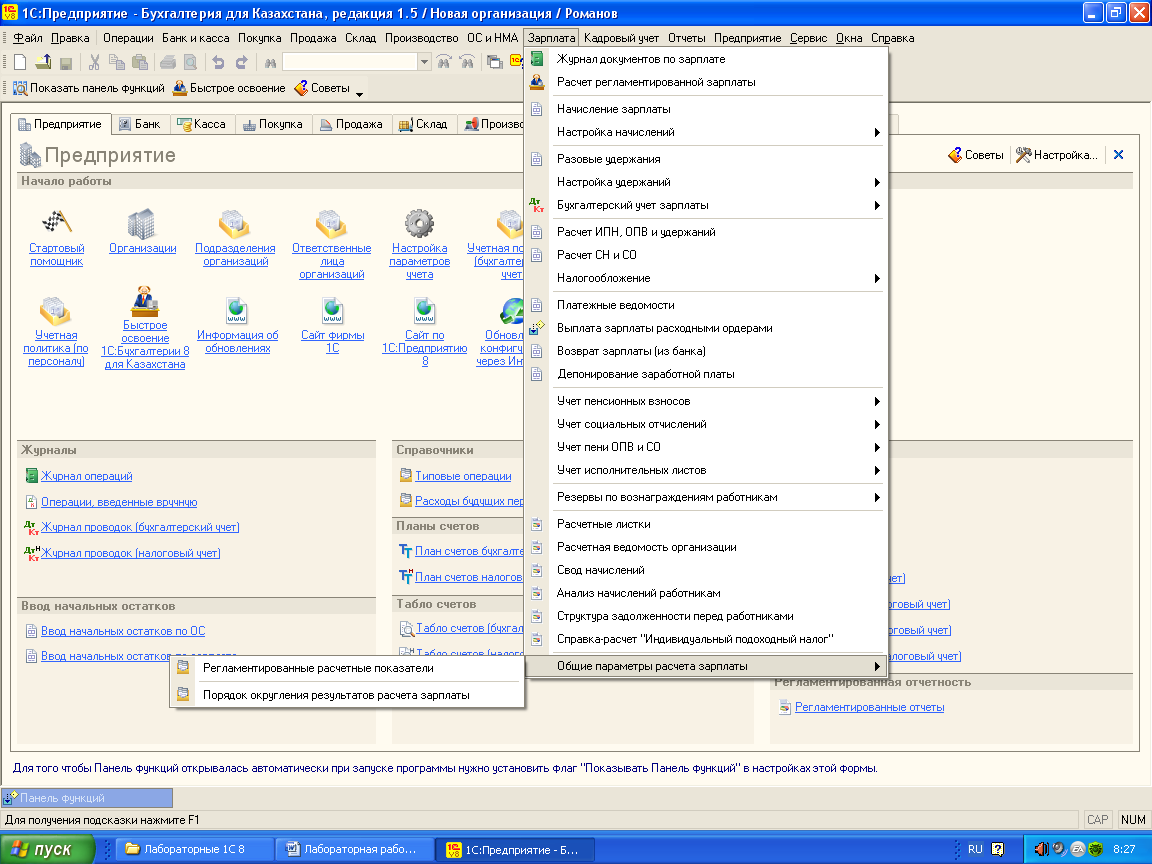Switch to the Банк tab

pos(140,124)
